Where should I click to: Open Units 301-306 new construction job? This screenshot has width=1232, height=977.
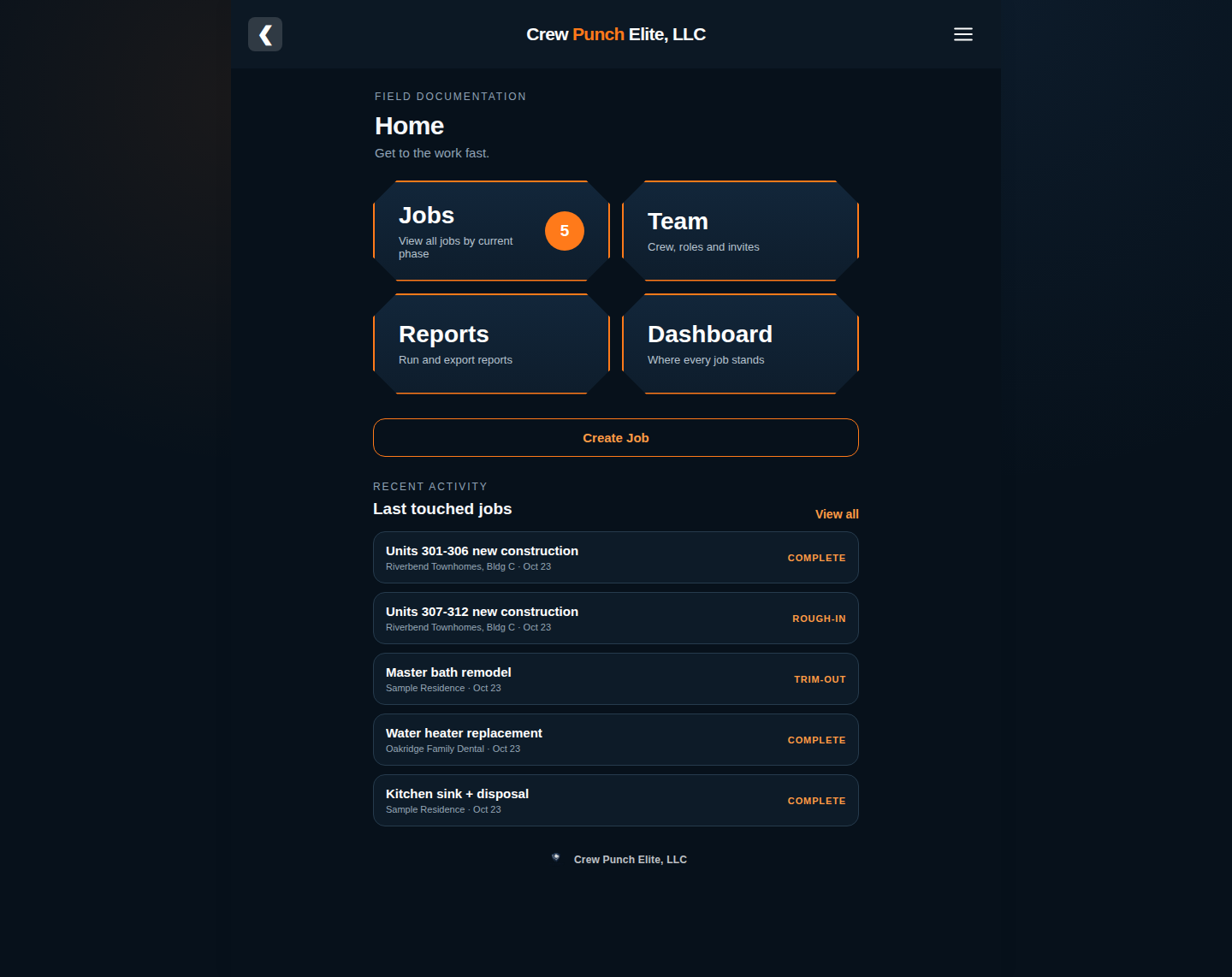click(616, 558)
